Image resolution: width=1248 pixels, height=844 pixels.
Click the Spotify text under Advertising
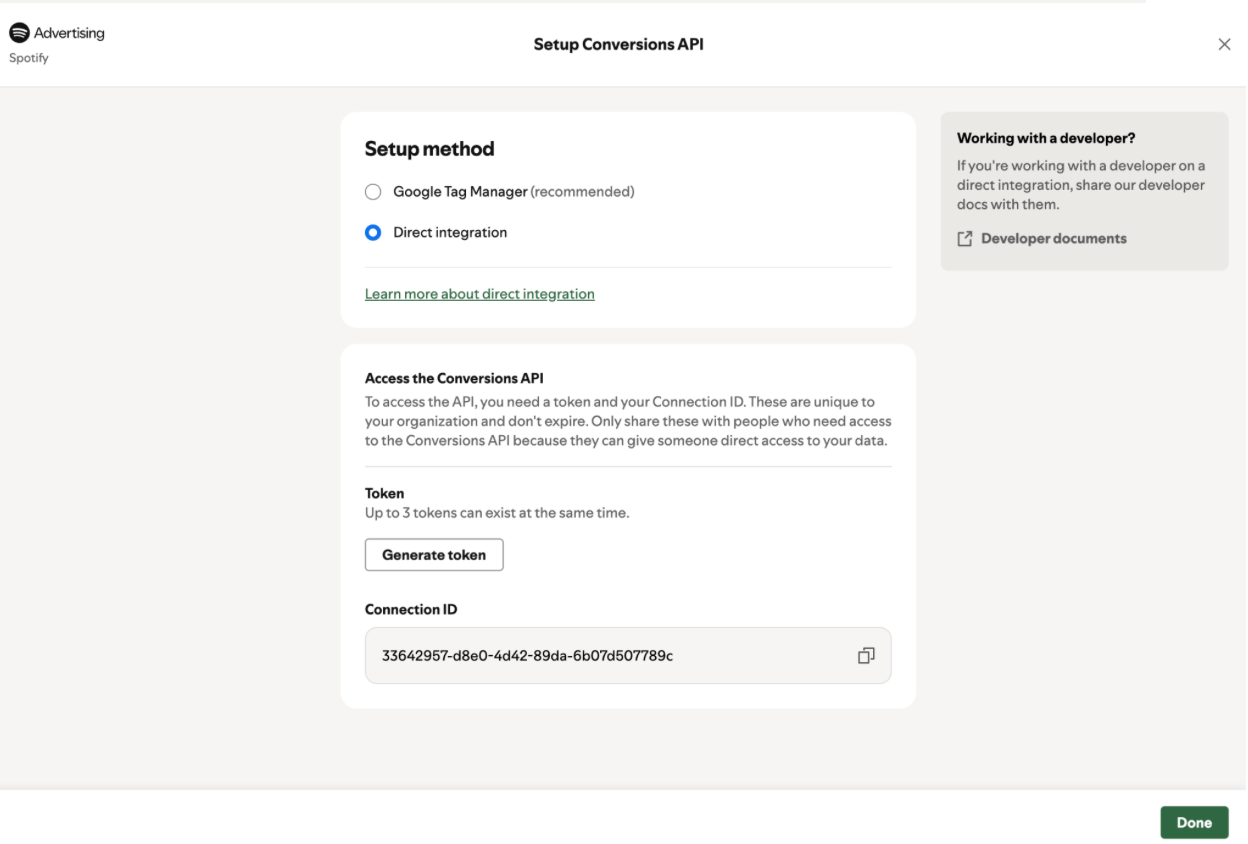tap(29, 58)
